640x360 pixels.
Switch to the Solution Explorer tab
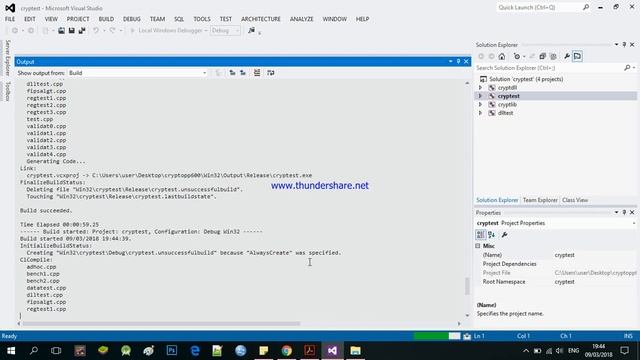[497, 200]
